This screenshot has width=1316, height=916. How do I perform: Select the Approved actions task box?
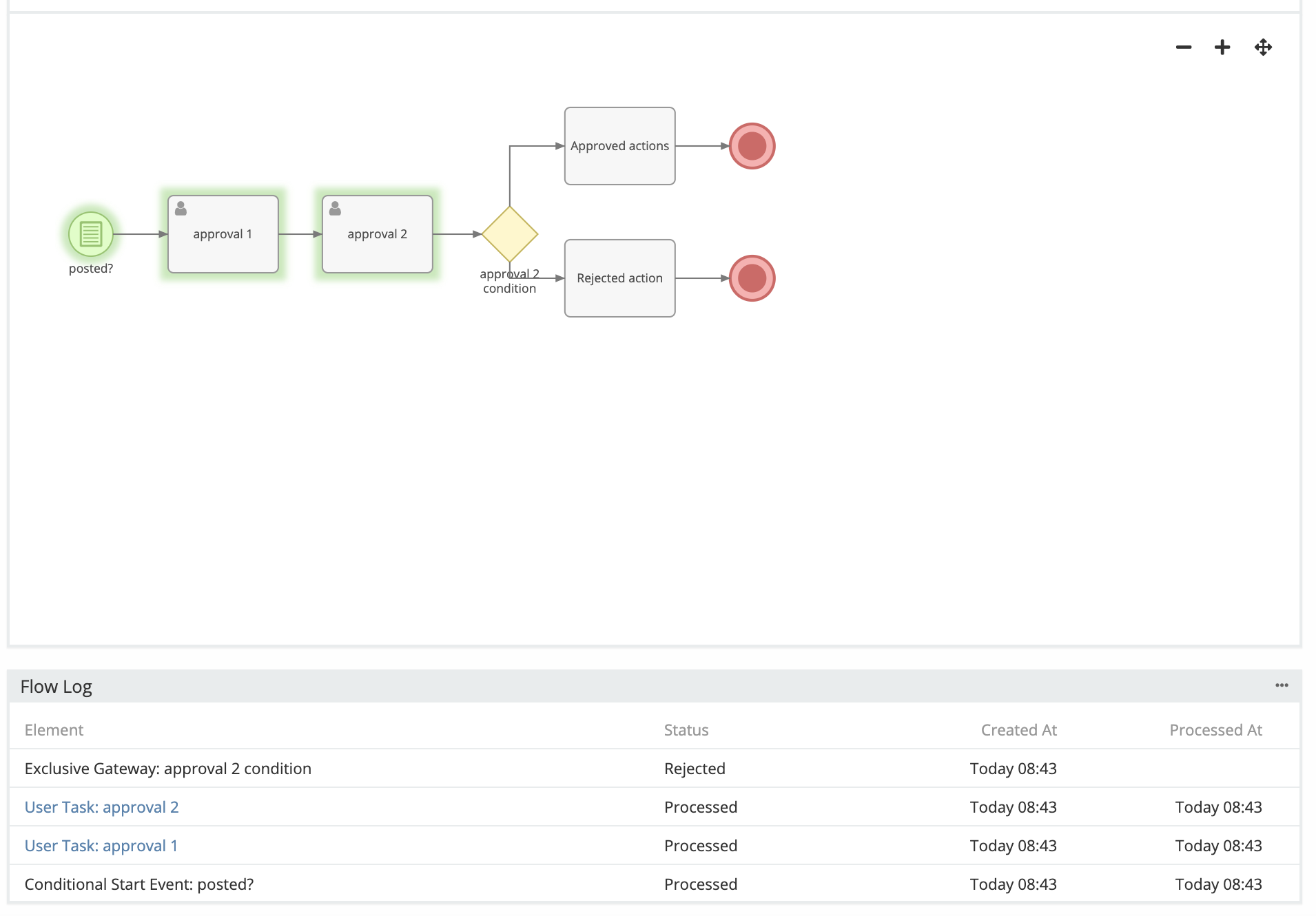[x=619, y=146]
